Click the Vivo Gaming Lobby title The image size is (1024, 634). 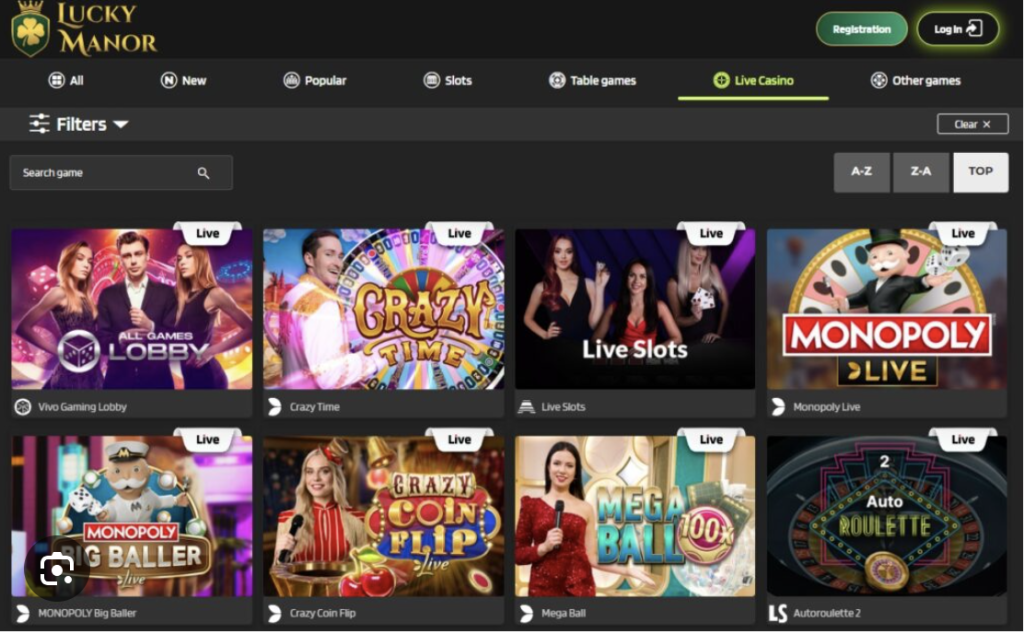coord(82,407)
